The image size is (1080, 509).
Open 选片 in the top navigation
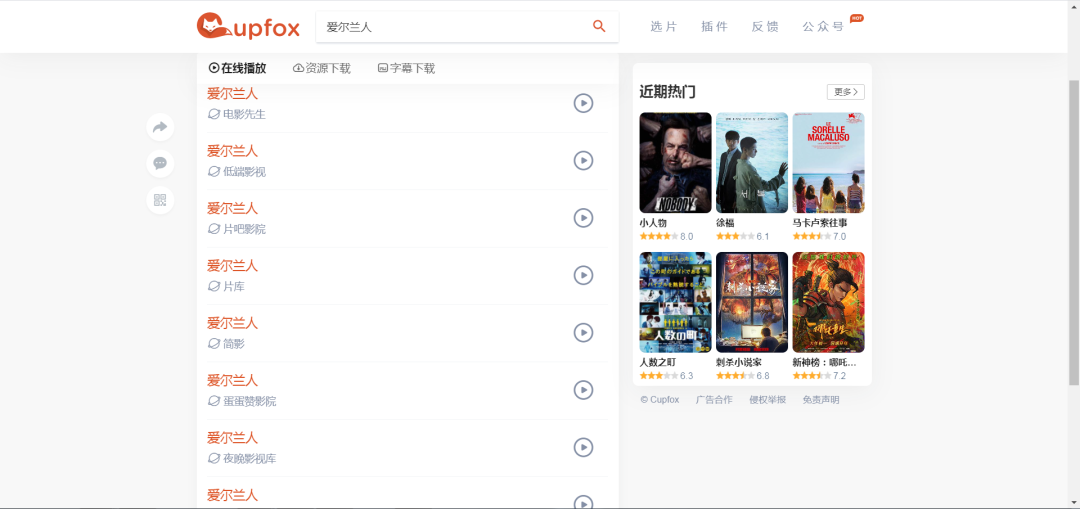pyautogui.click(x=663, y=27)
